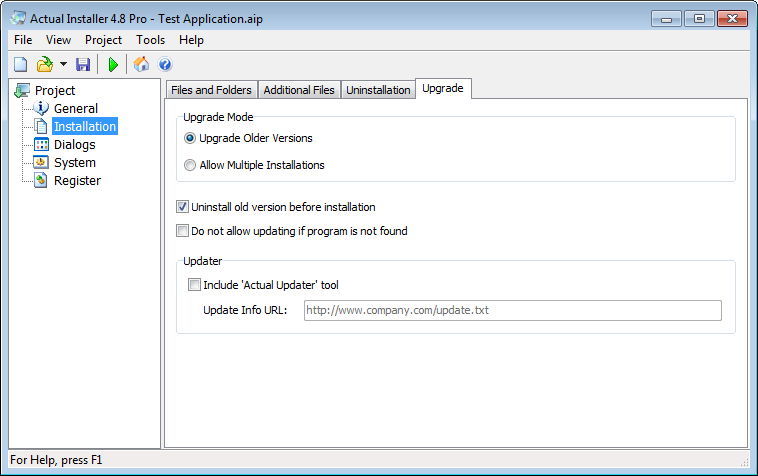The height and width of the screenshot is (476, 758).
Task: Close the Actual Installer window
Action: (732, 19)
